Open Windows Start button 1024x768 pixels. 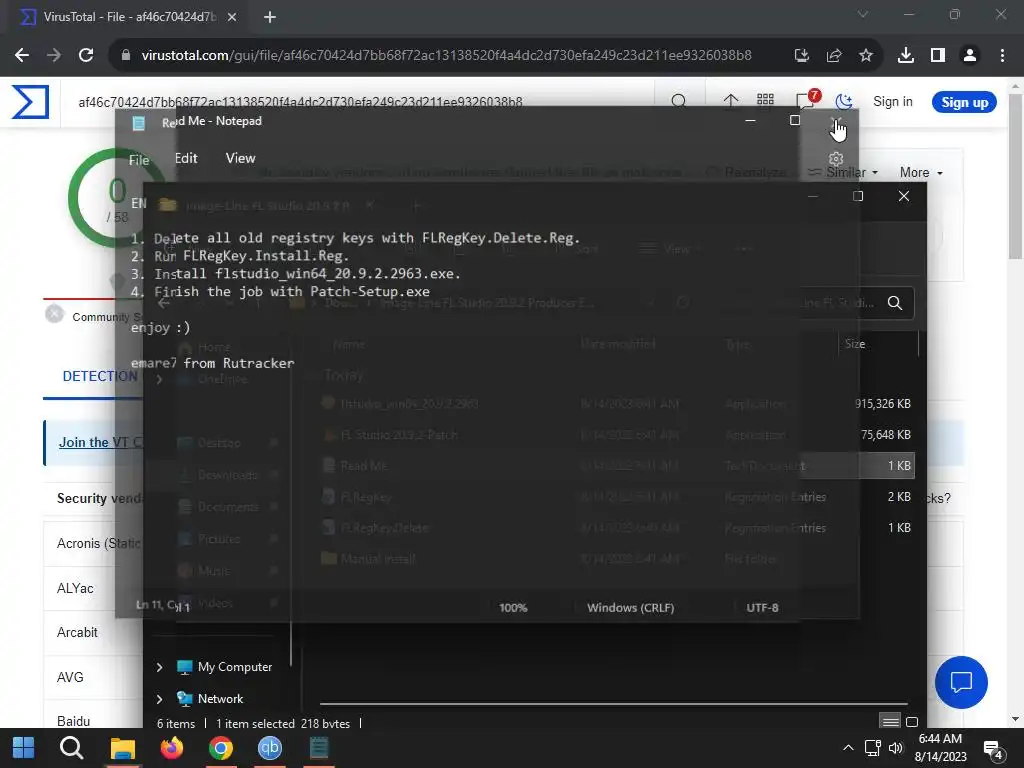(x=24, y=748)
